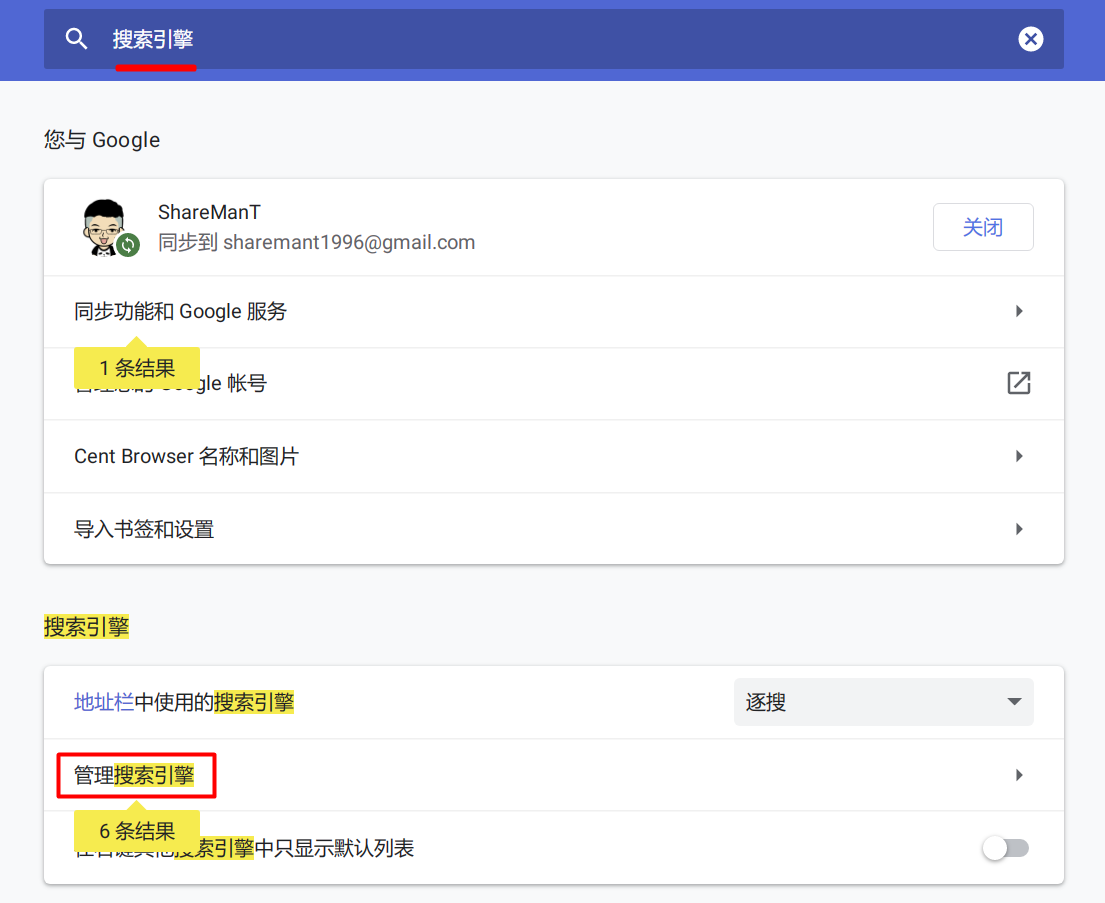Click arrow beside Cent Browser 名称和图片

tap(1019, 456)
